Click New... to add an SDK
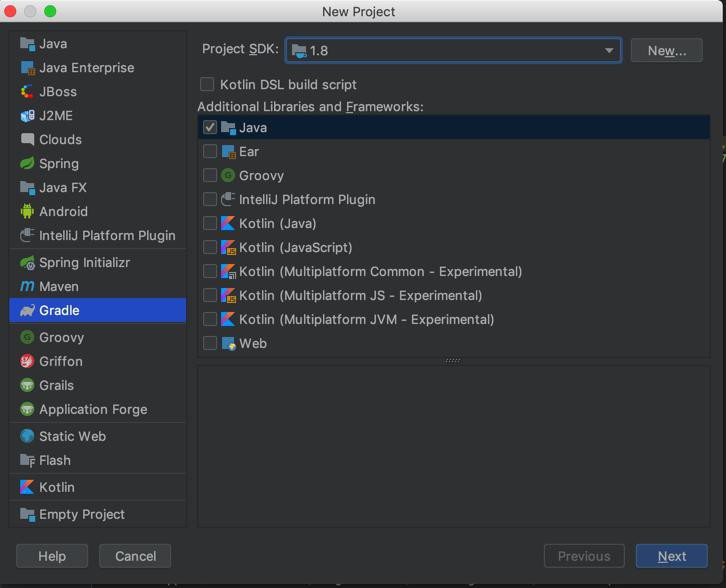The width and height of the screenshot is (726, 588). [x=666, y=51]
